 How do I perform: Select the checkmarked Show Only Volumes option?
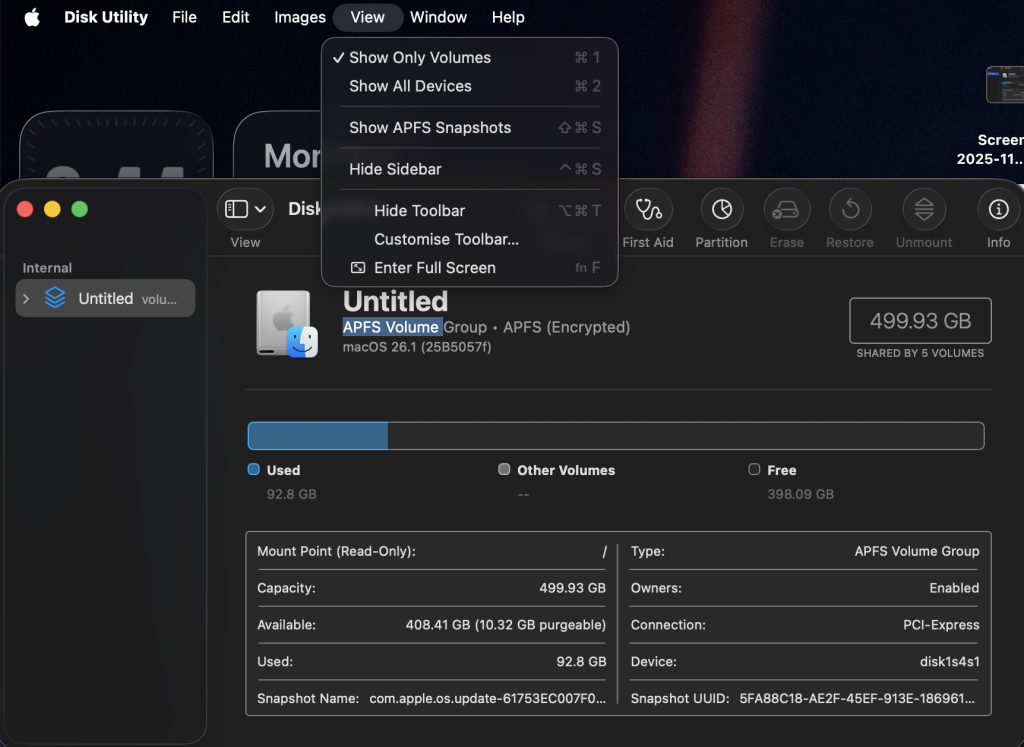coord(420,57)
